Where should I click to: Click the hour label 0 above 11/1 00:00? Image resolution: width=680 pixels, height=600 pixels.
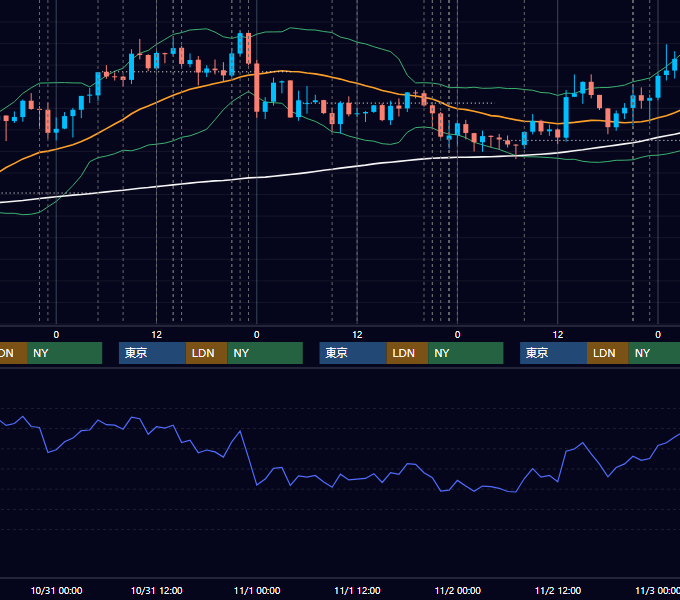coord(257,335)
